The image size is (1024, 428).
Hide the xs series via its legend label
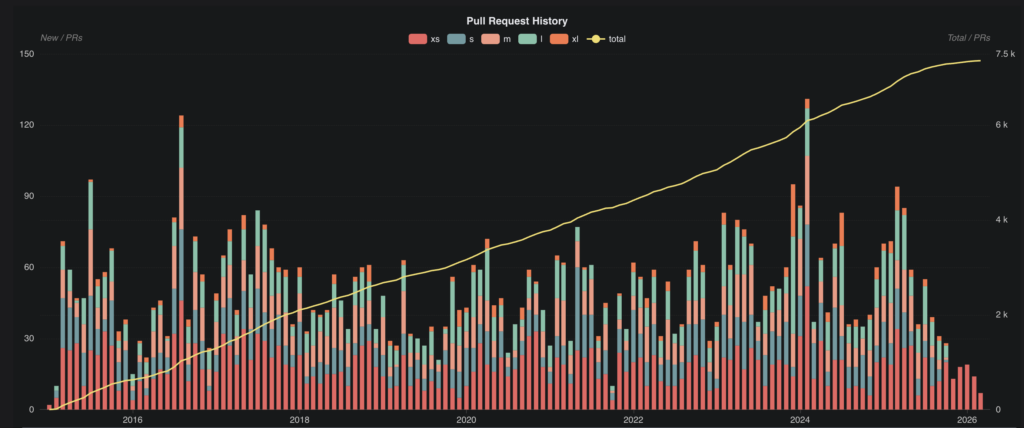(435, 39)
